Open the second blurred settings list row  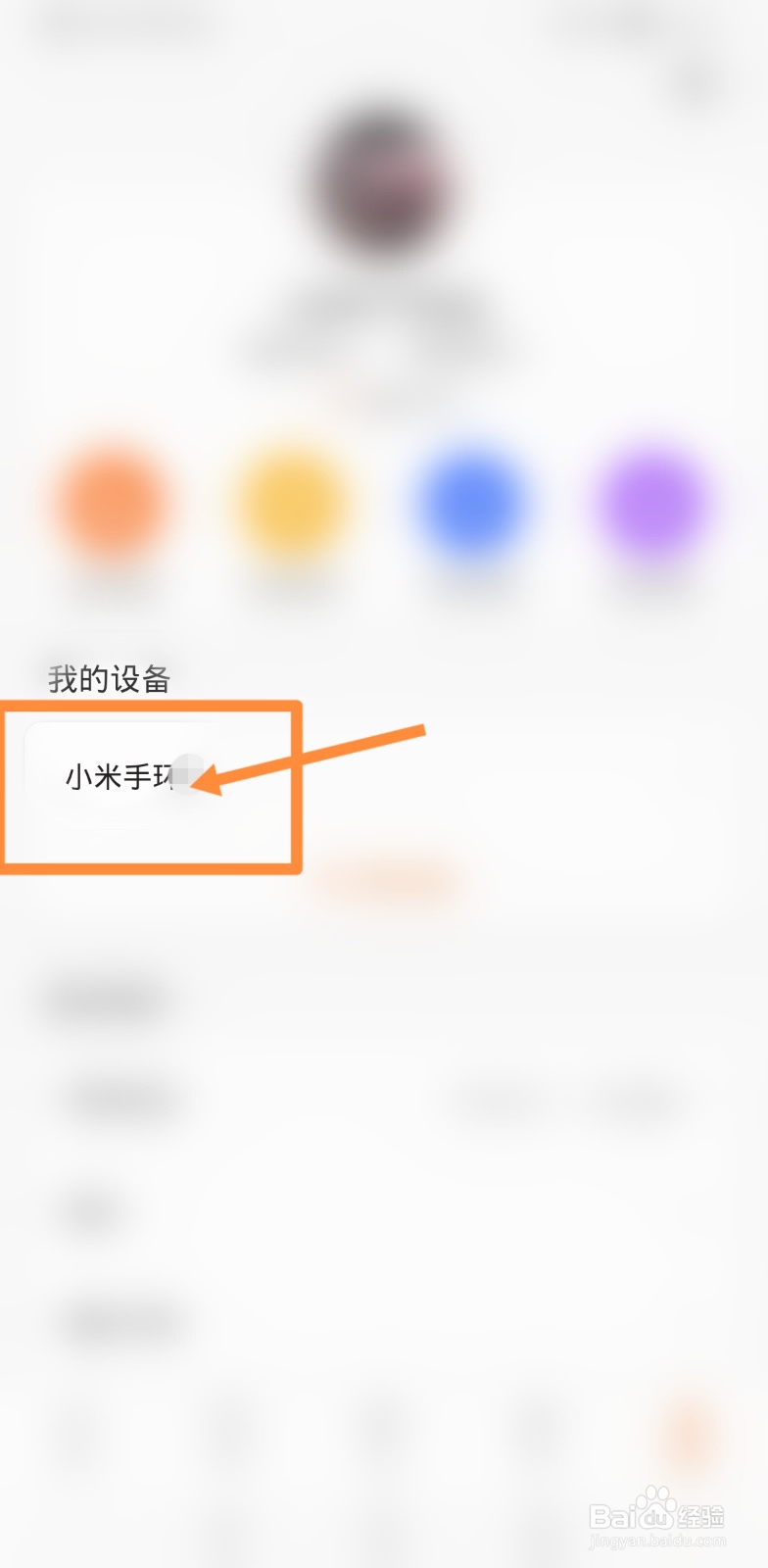[x=384, y=1213]
